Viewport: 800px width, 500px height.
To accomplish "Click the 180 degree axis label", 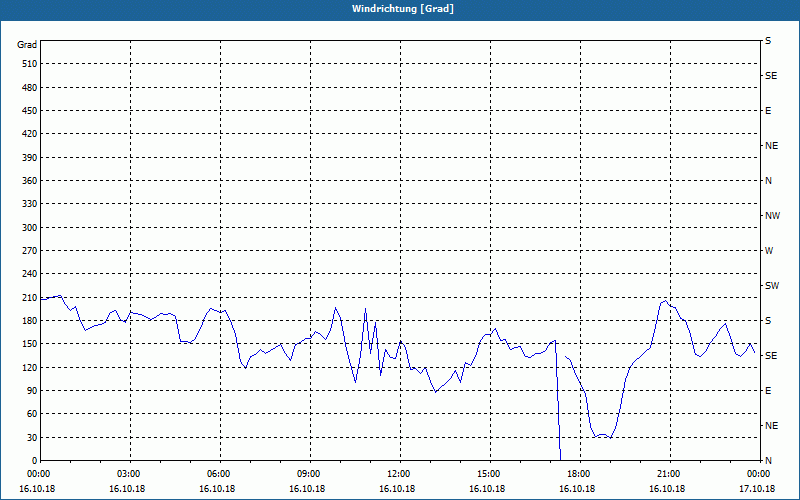I will click(x=30, y=321).
